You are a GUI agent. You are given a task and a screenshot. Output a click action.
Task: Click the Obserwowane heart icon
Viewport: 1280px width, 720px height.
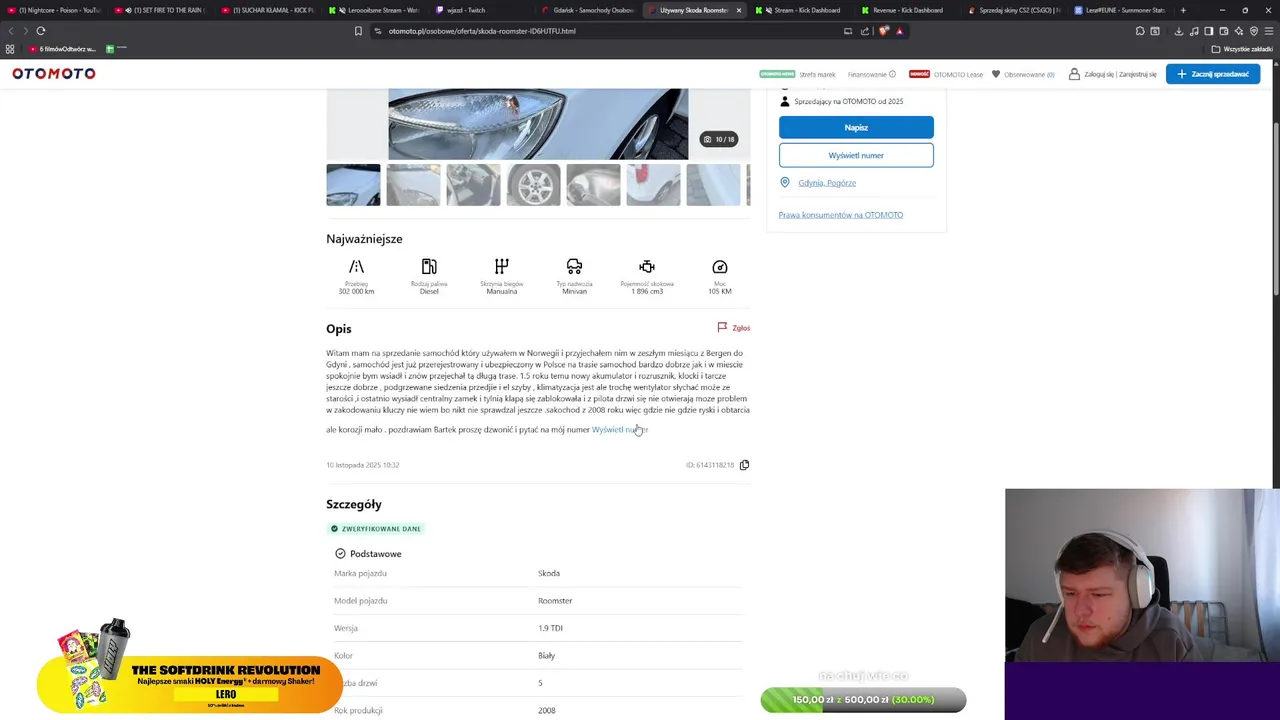[x=996, y=74]
